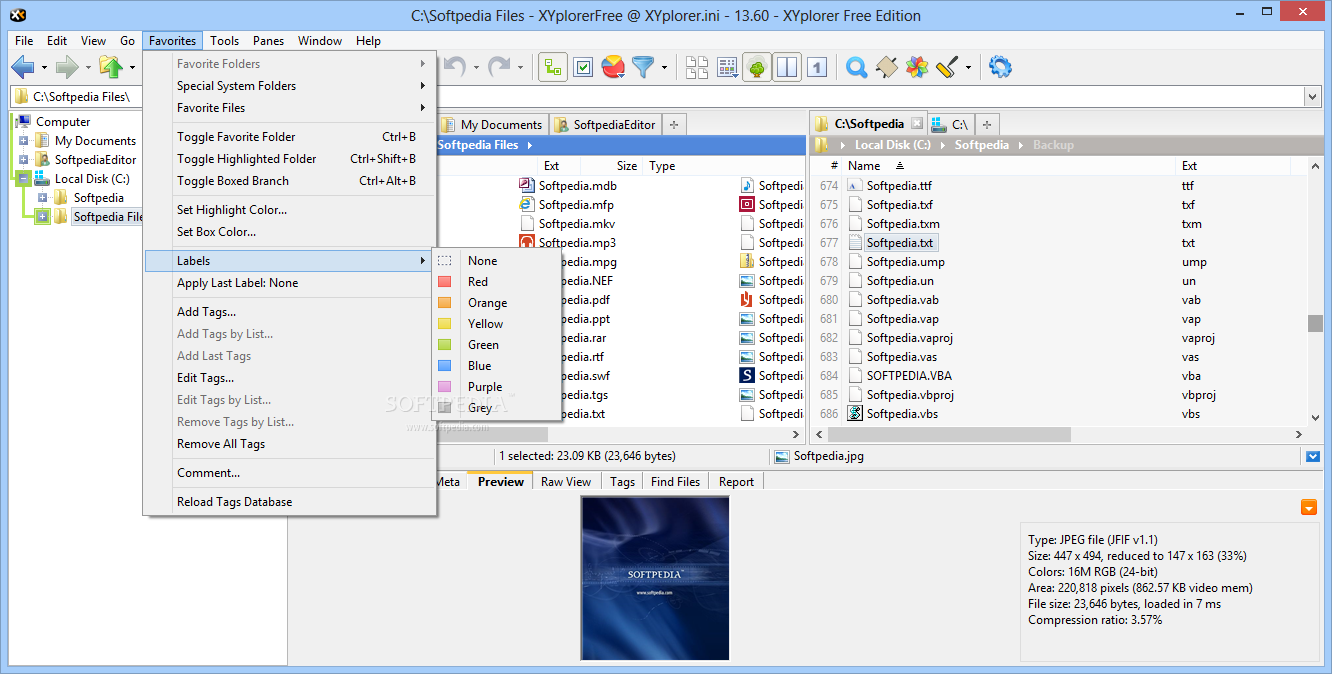The width and height of the screenshot is (1332, 674).
Task: Click the Back navigation arrow icon
Action: pyautogui.click(x=22, y=68)
